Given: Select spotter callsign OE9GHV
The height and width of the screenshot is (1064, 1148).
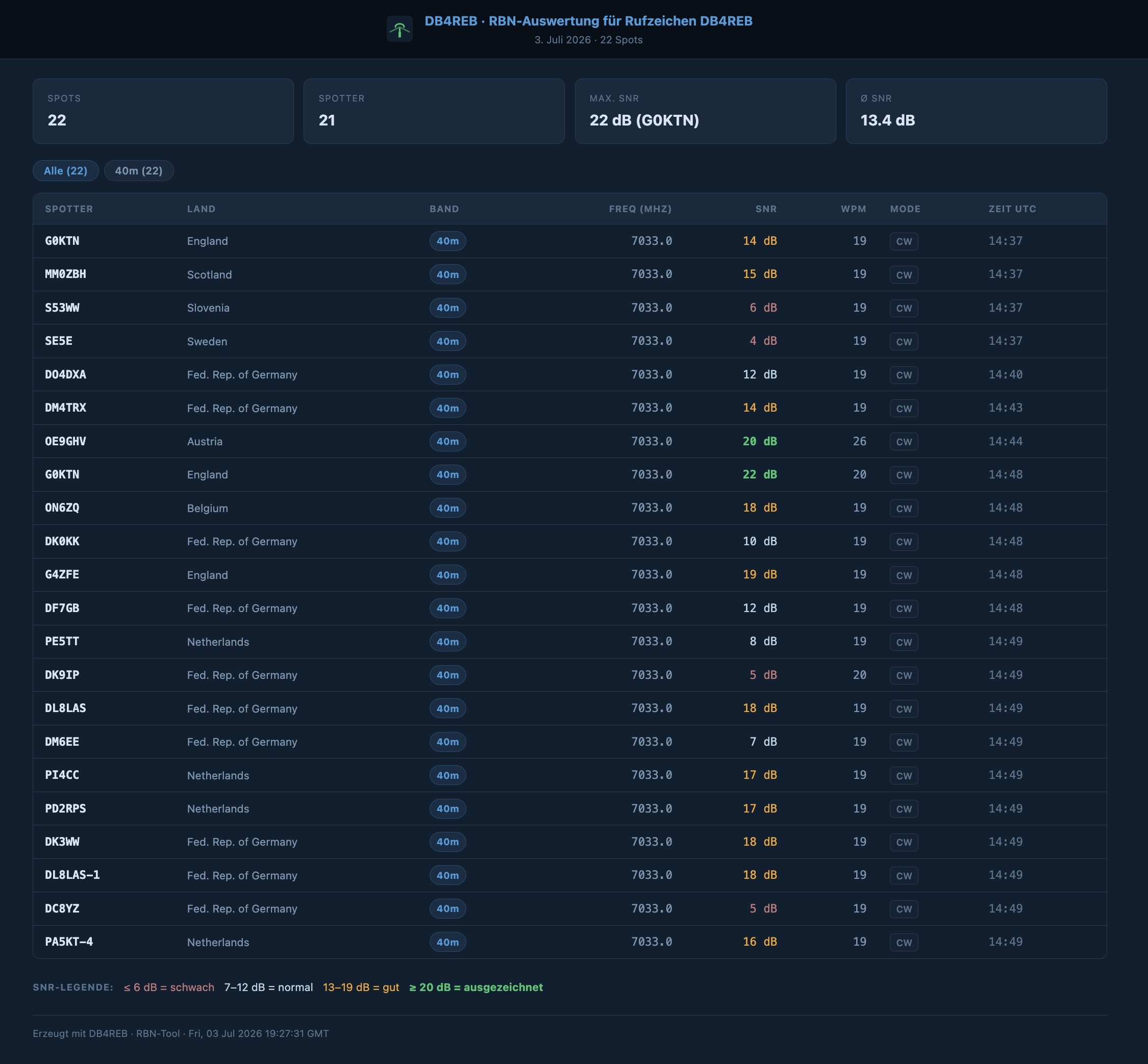Looking at the screenshot, I should point(66,441).
